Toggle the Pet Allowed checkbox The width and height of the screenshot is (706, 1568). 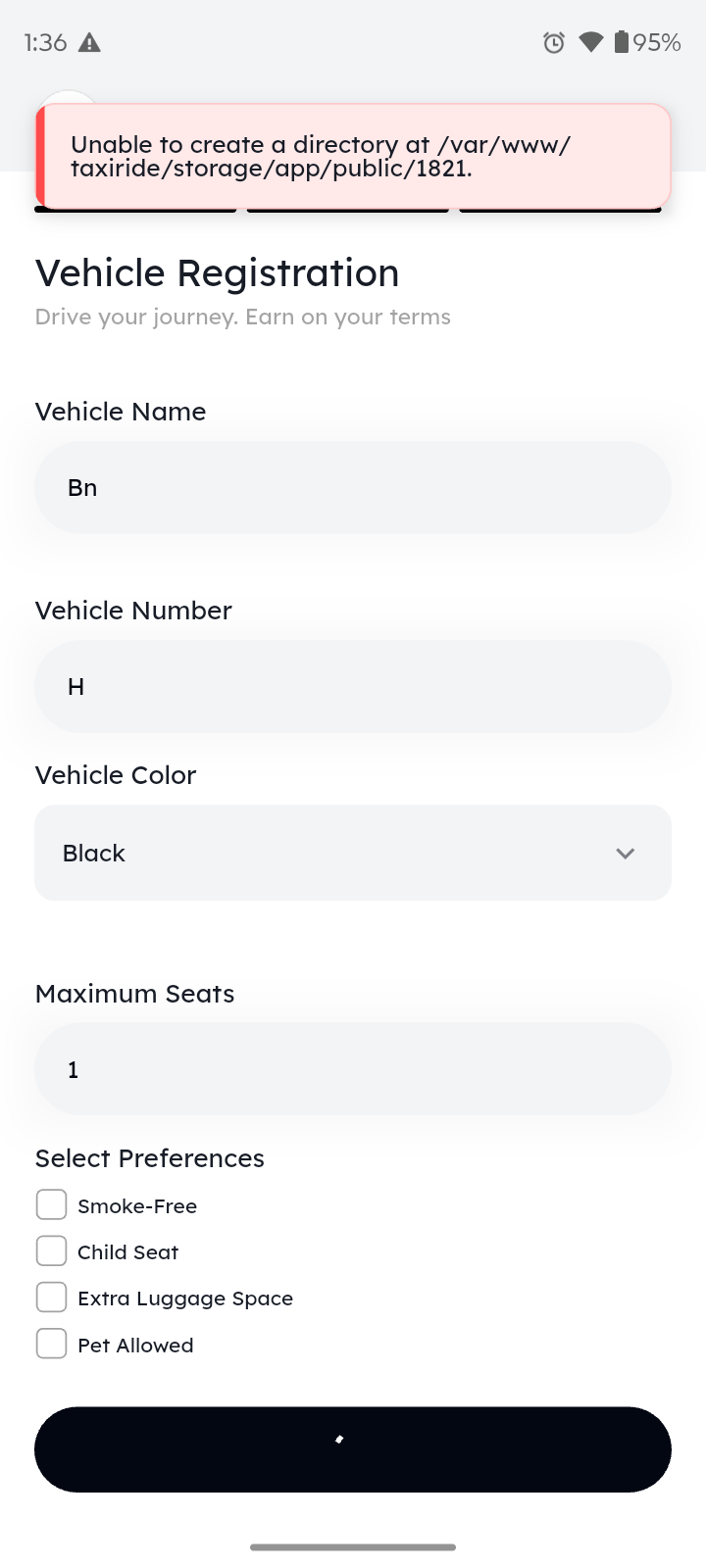point(51,1344)
